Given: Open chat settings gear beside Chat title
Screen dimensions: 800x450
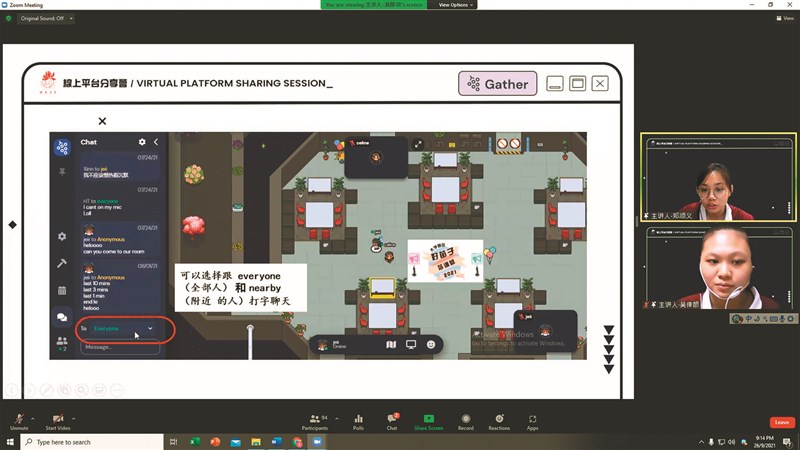Looking at the screenshot, I should tap(142, 142).
